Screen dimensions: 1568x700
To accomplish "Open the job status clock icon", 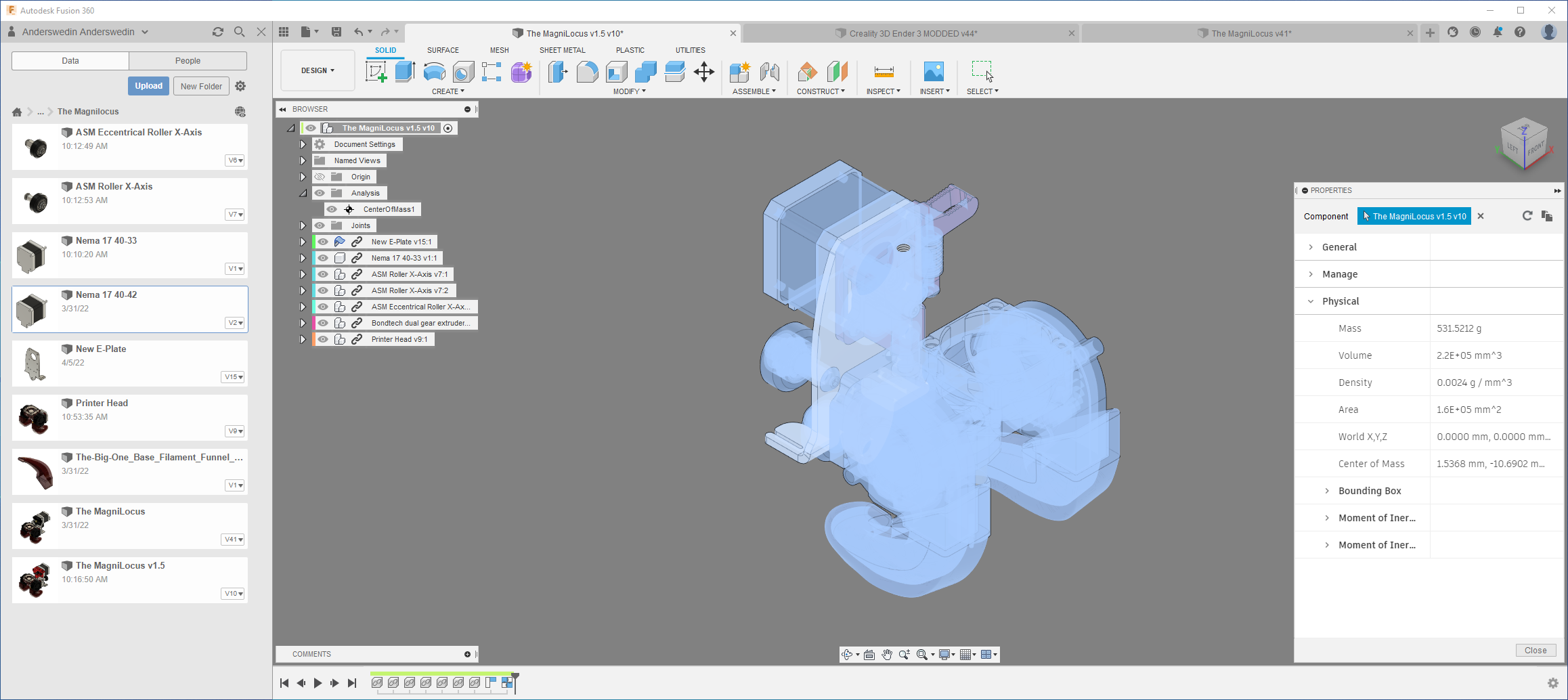I will (x=1475, y=32).
